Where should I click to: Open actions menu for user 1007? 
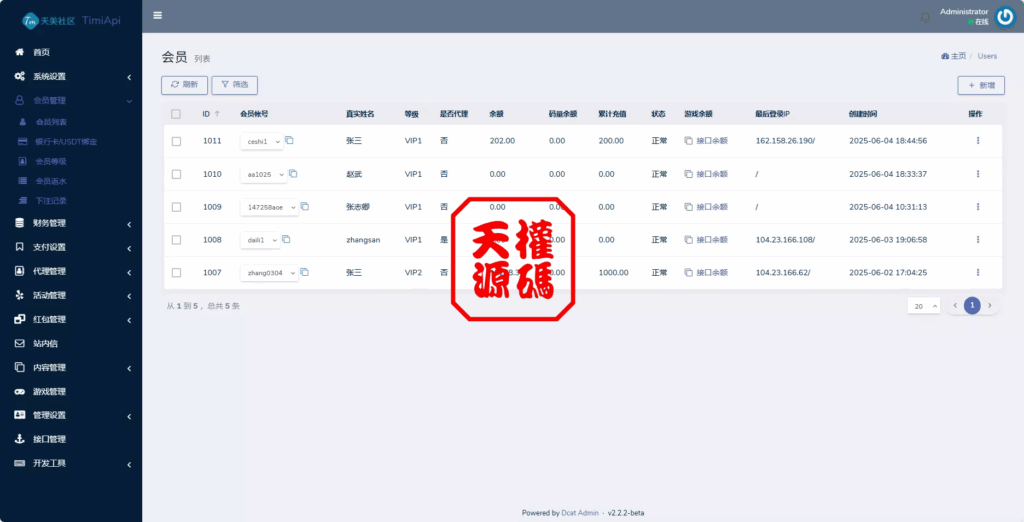click(978, 272)
